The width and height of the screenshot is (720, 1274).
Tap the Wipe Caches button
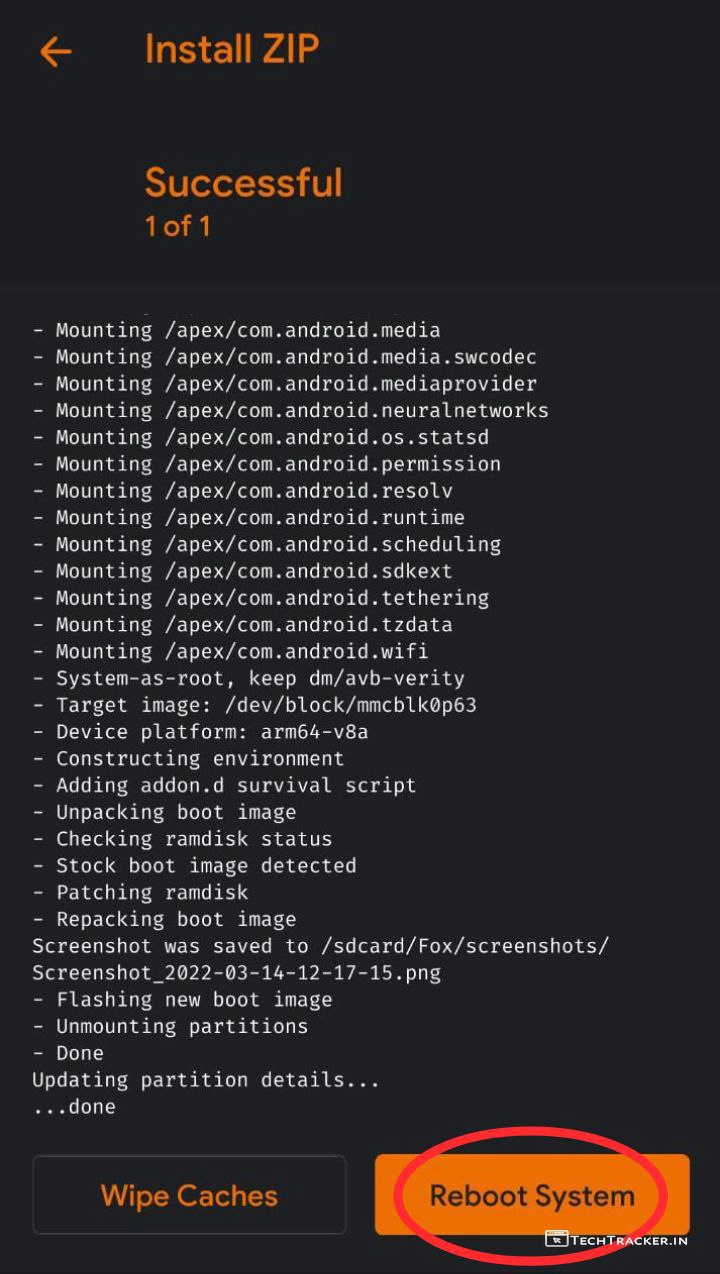pos(189,1195)
